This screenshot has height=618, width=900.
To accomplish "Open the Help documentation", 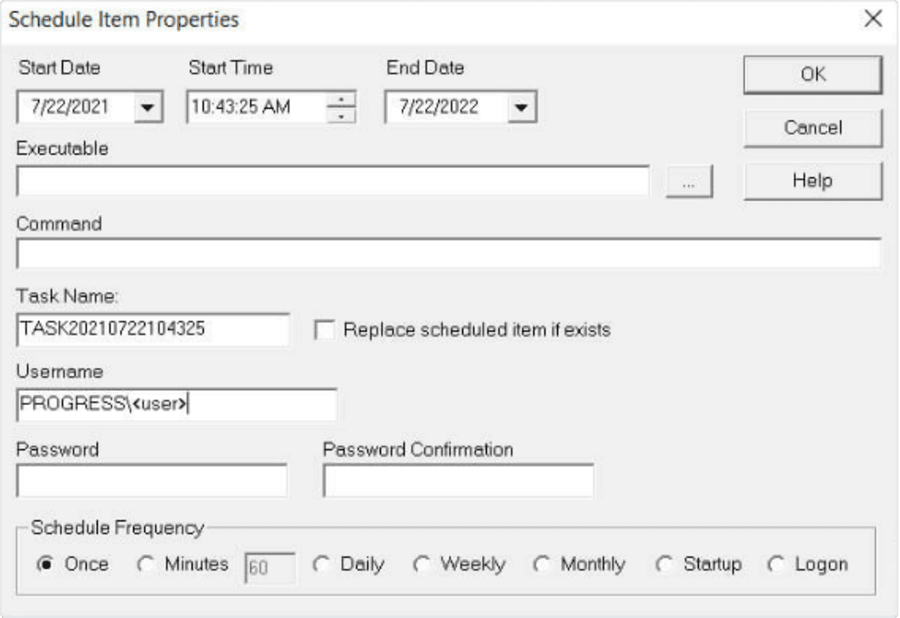I will [x=812, y=182].
